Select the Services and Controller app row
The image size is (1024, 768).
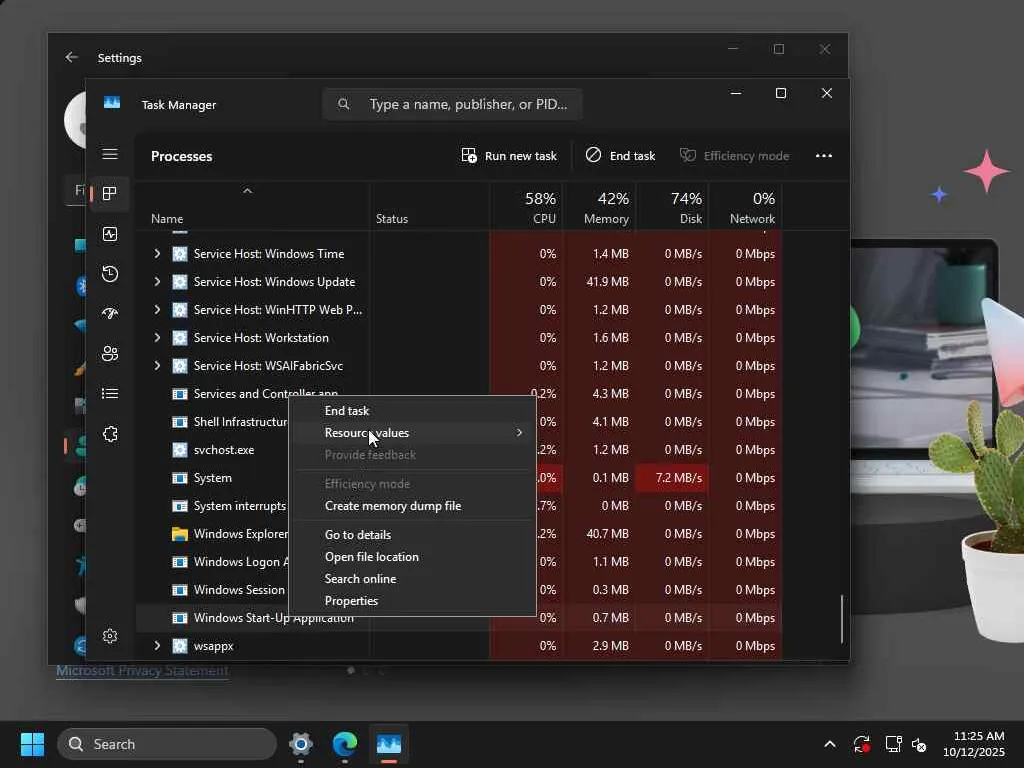point(458,394)
